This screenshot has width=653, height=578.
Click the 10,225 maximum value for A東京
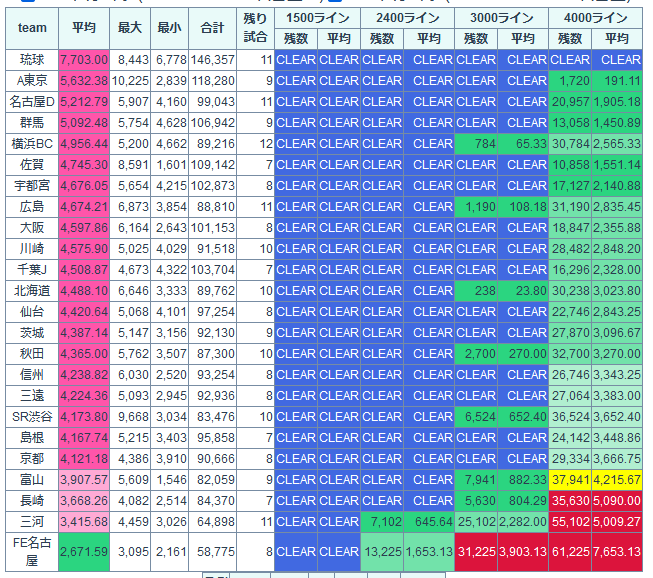[x=129, y=81]
